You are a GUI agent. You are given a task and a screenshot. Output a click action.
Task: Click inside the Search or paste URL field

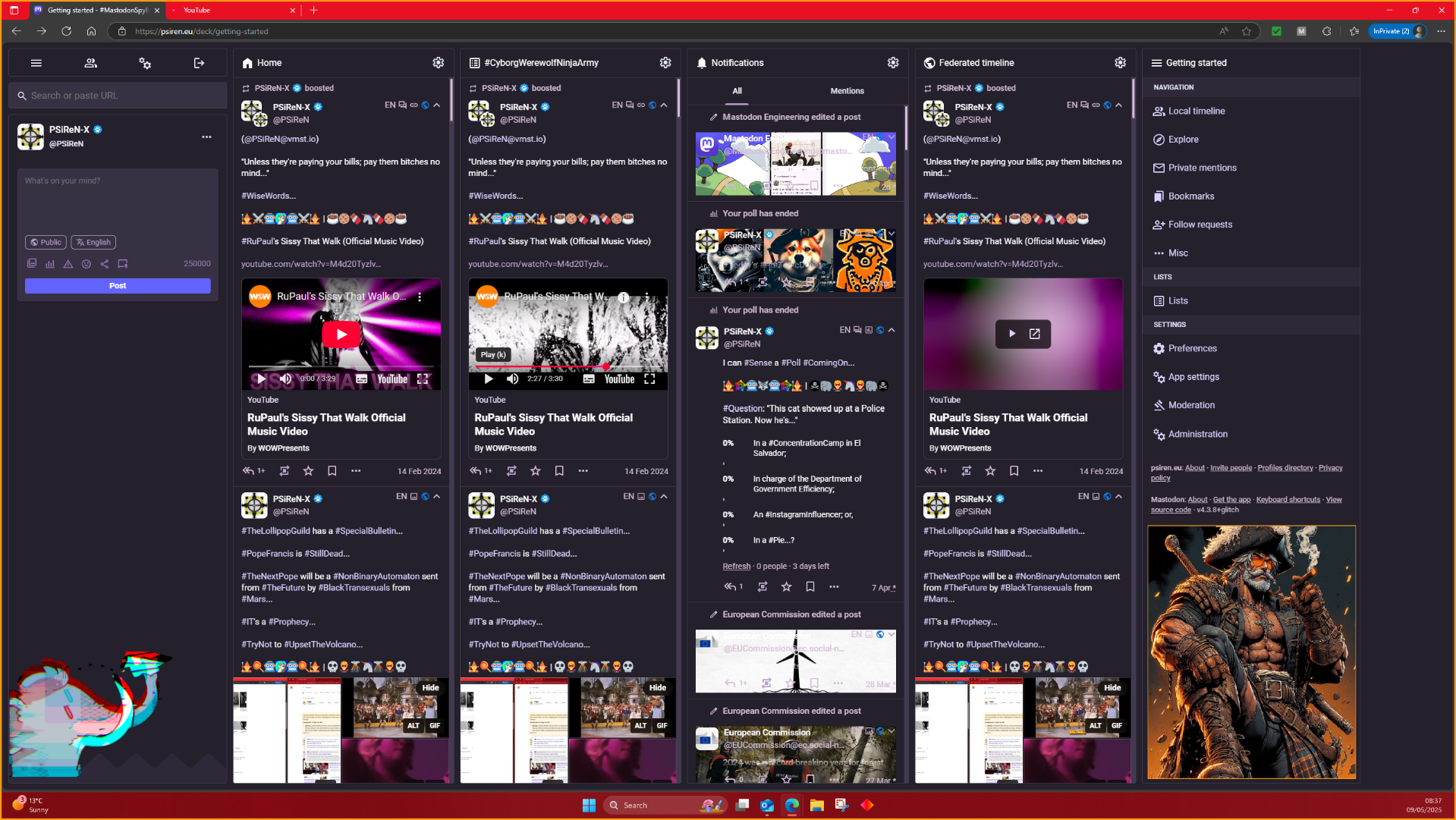pos(118,96)
